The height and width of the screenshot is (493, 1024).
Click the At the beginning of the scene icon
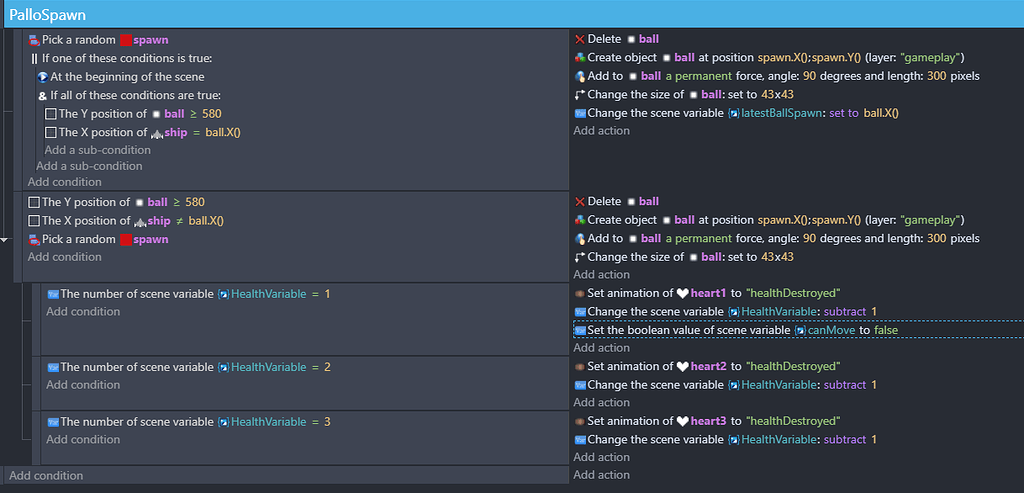[42, 76]
